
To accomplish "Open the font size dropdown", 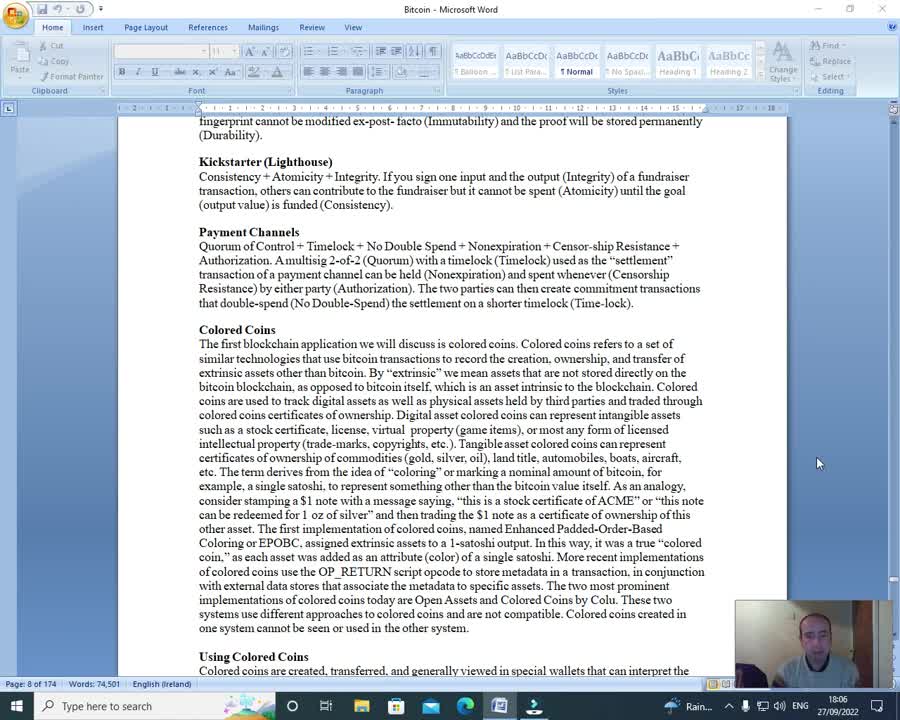I will 234,52.
